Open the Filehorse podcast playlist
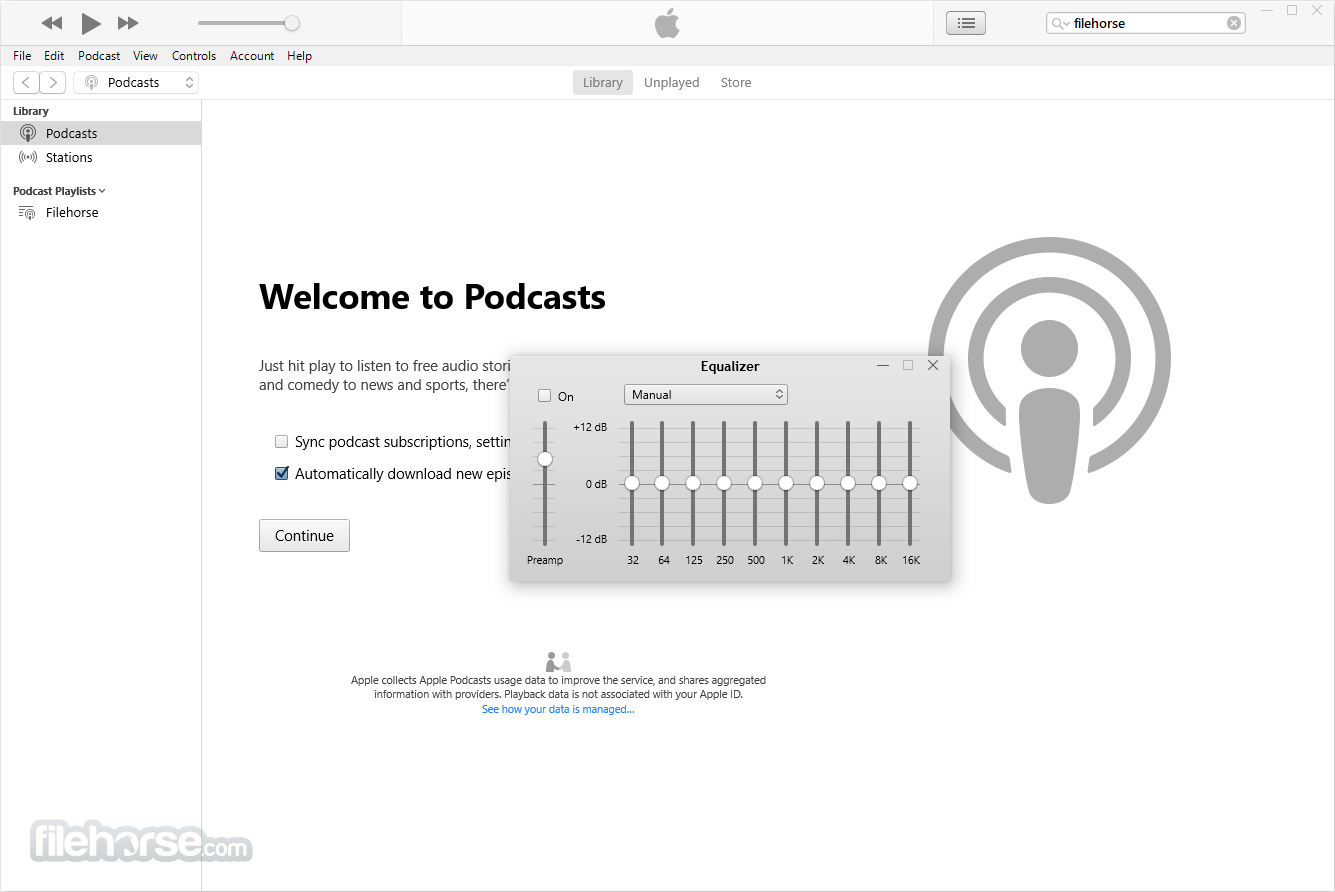This screenshot has height=892, width=1335. [101, 212]
